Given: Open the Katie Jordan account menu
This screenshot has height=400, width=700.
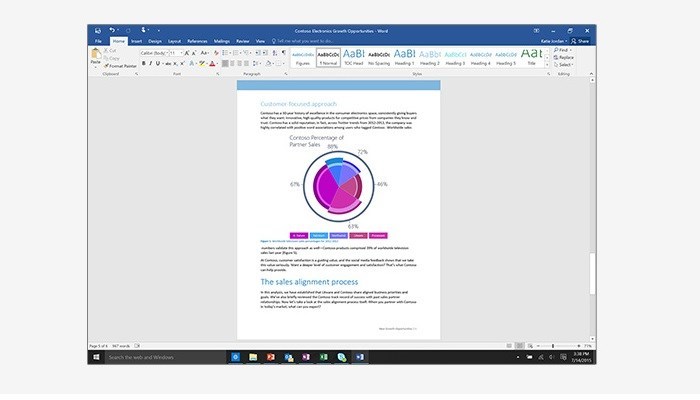Looking at the screenshot, I should tap(554, 41).
